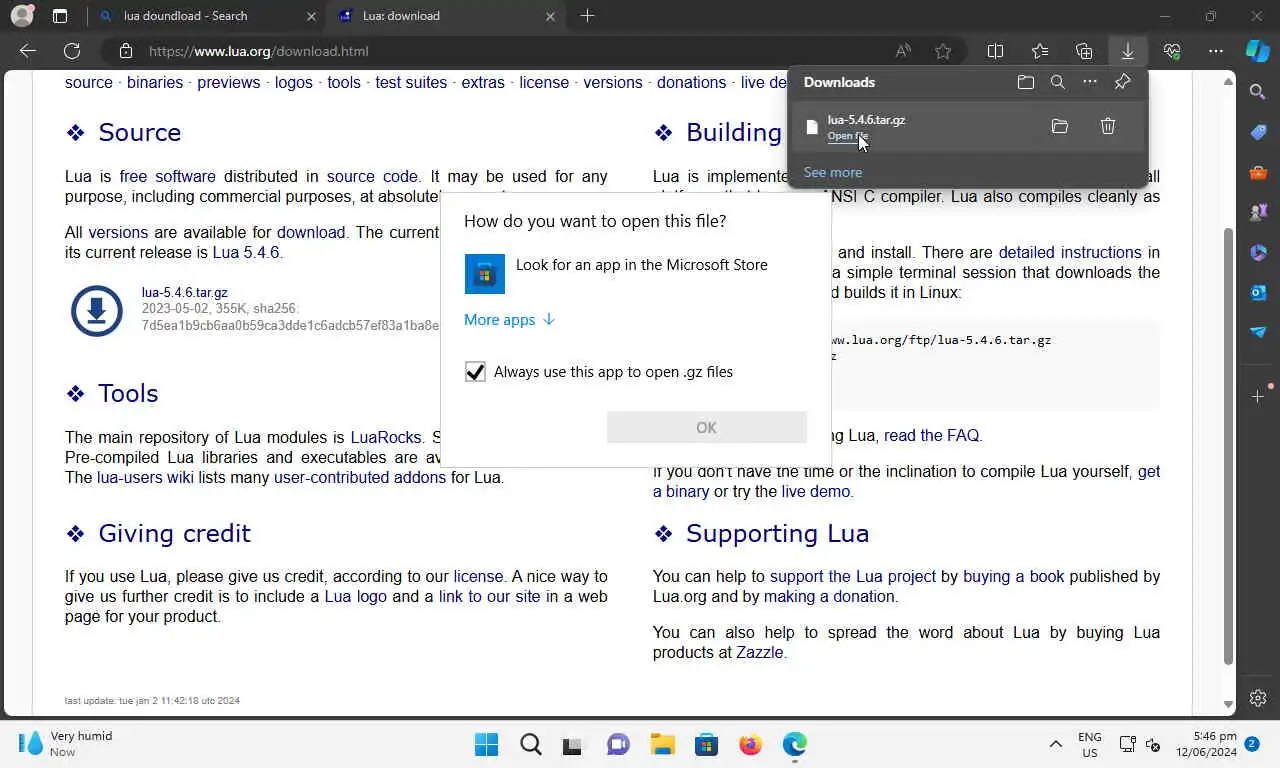The image size is (1280, 768).
Task: Open tab actions menu icon
Action: point(60,16)
